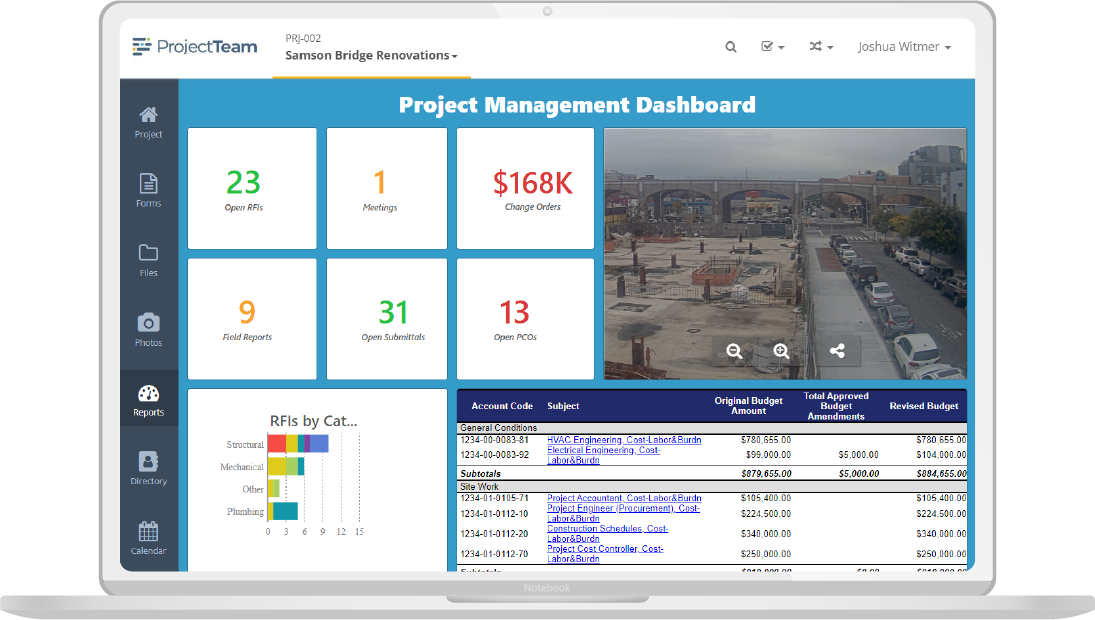Image resolution: width=1095 pixels, height=620 pixels.
Task: Click account code 1234-00-0083-92
Action: 494,455
